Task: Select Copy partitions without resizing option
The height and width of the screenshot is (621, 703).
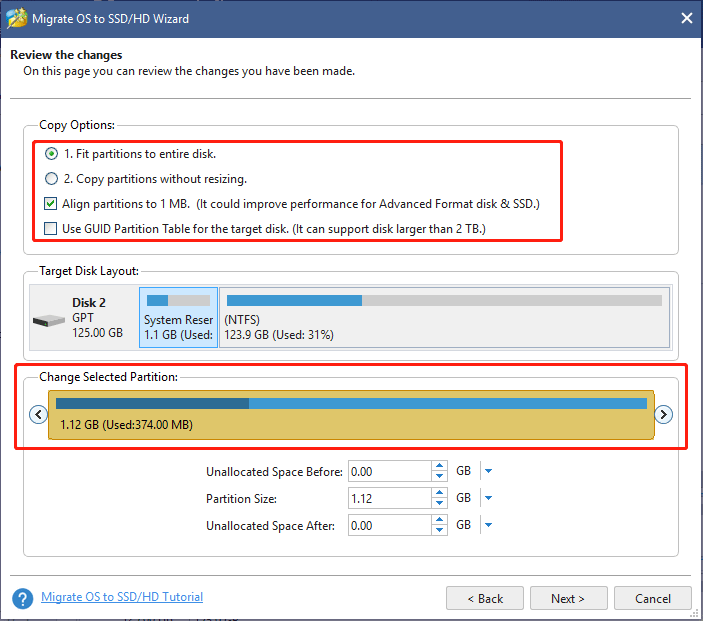Action: point(52,179)
